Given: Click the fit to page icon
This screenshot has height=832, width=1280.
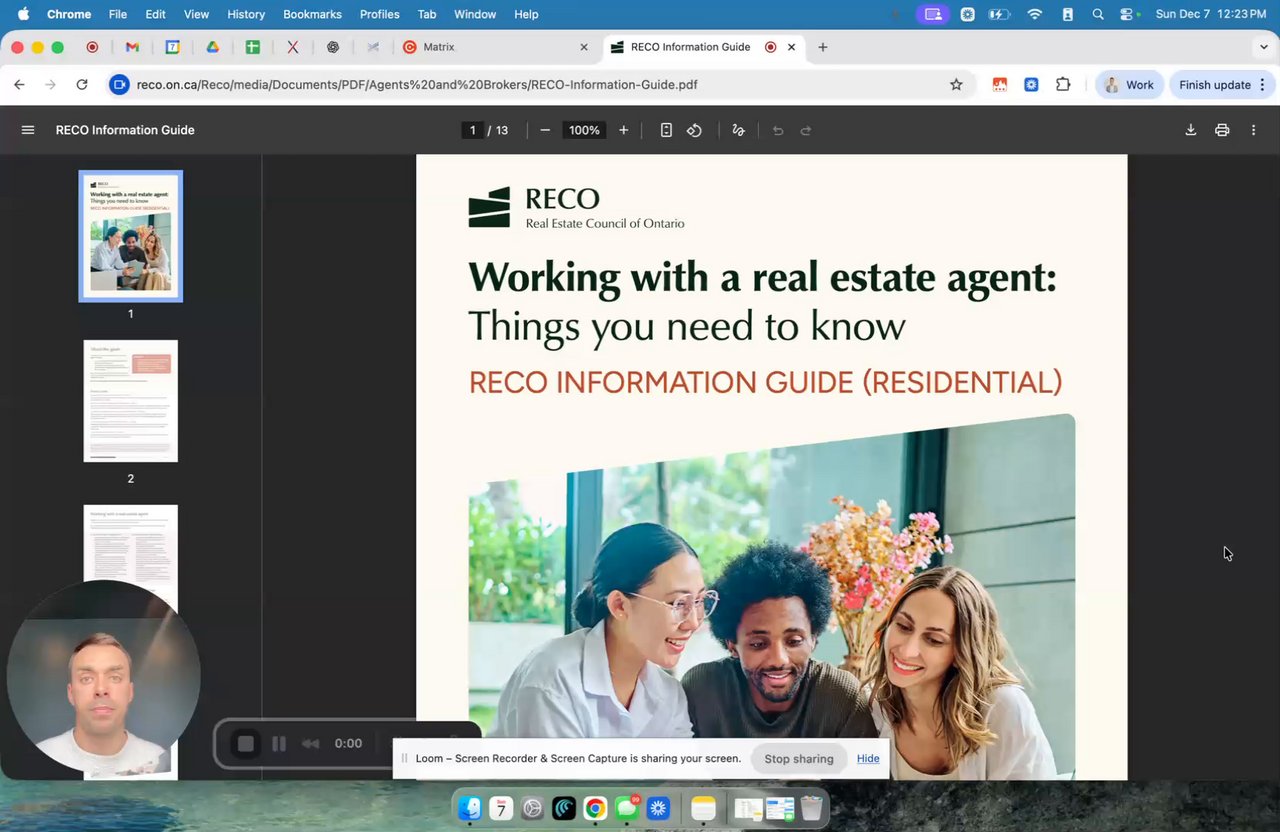Looking at the screenshot, I should coord(666,130).
